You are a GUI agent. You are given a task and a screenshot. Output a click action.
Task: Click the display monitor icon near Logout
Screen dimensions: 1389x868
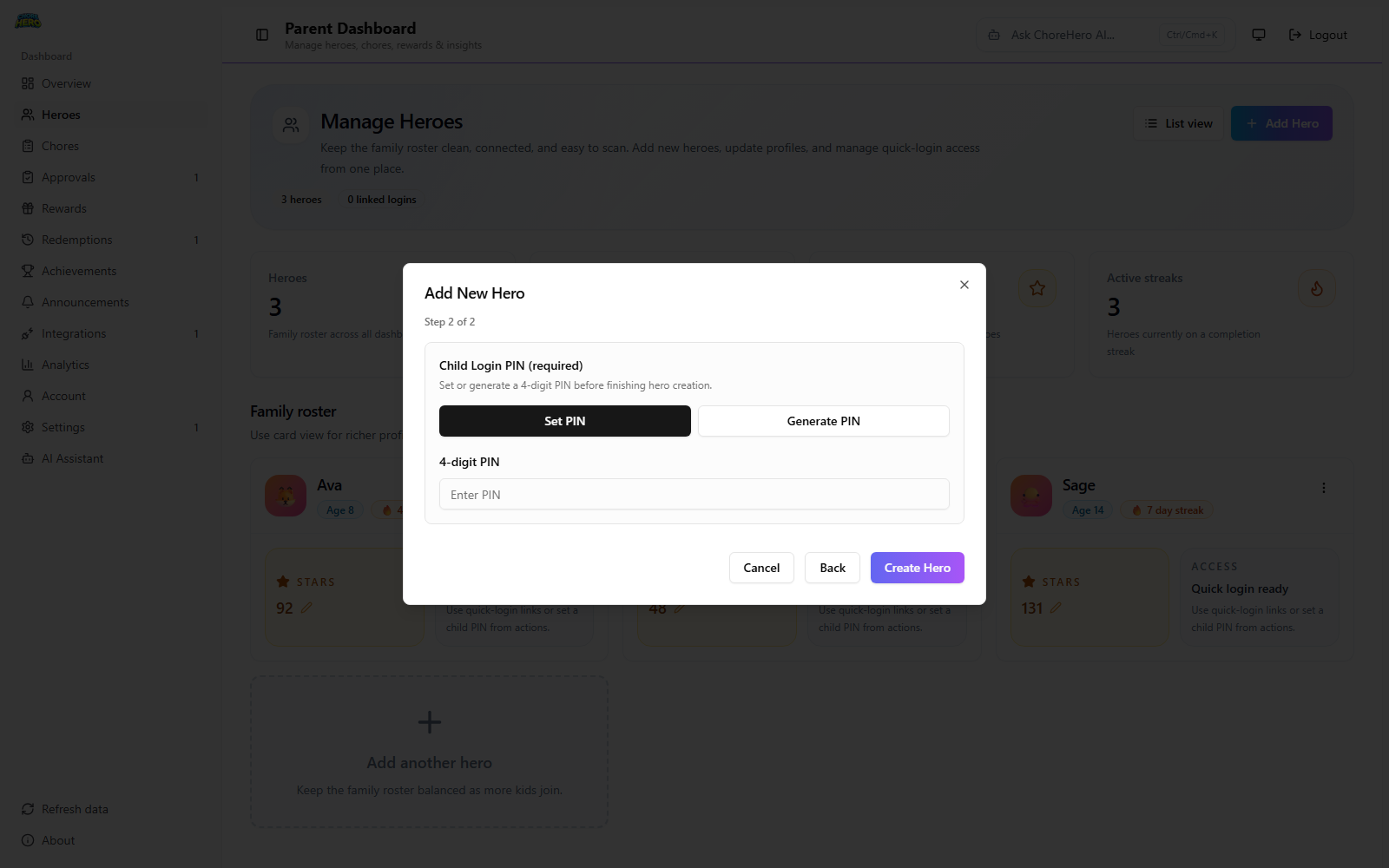coord(1258,35)
